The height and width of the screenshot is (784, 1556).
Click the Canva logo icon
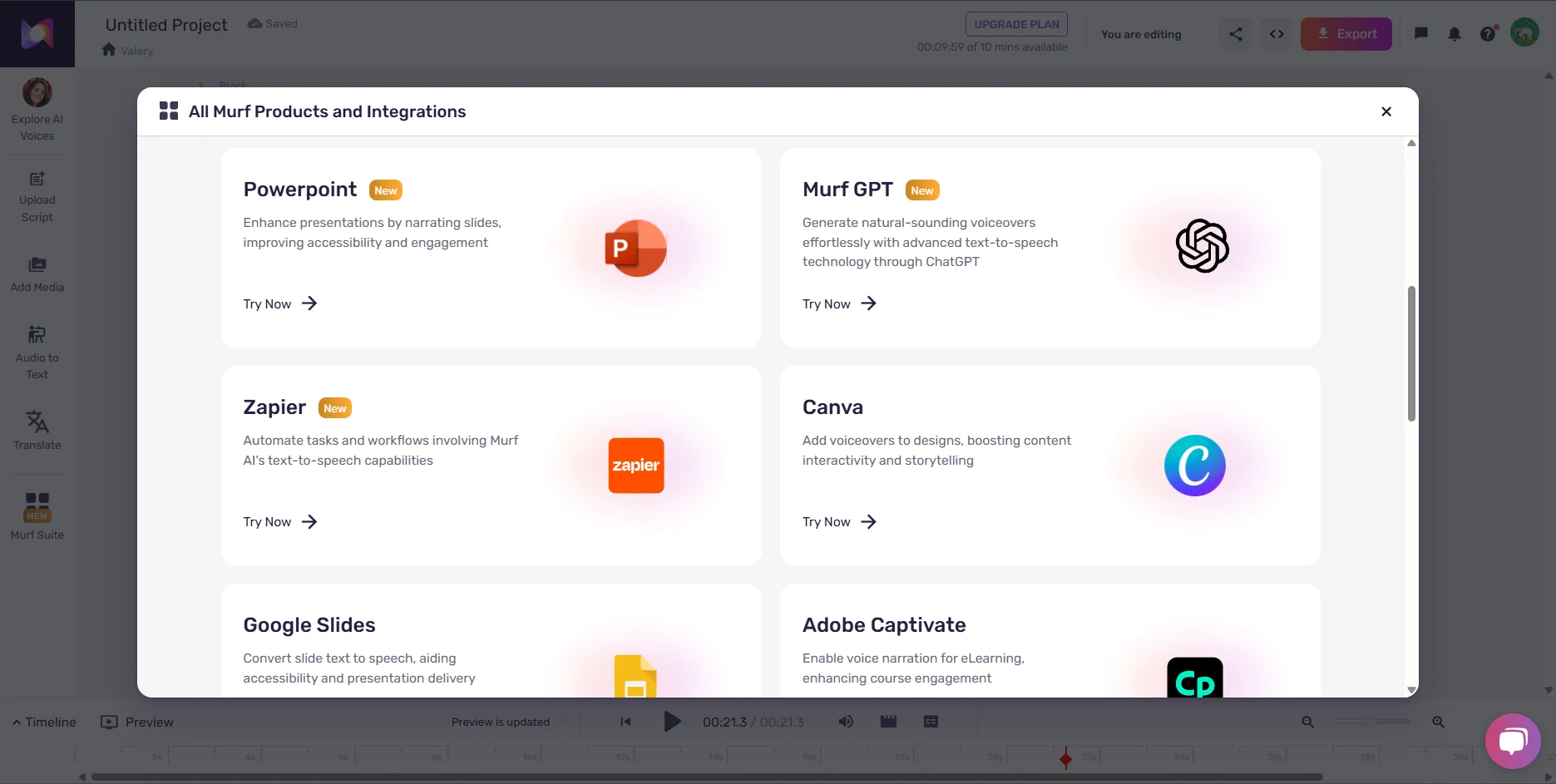(1194, 466)
